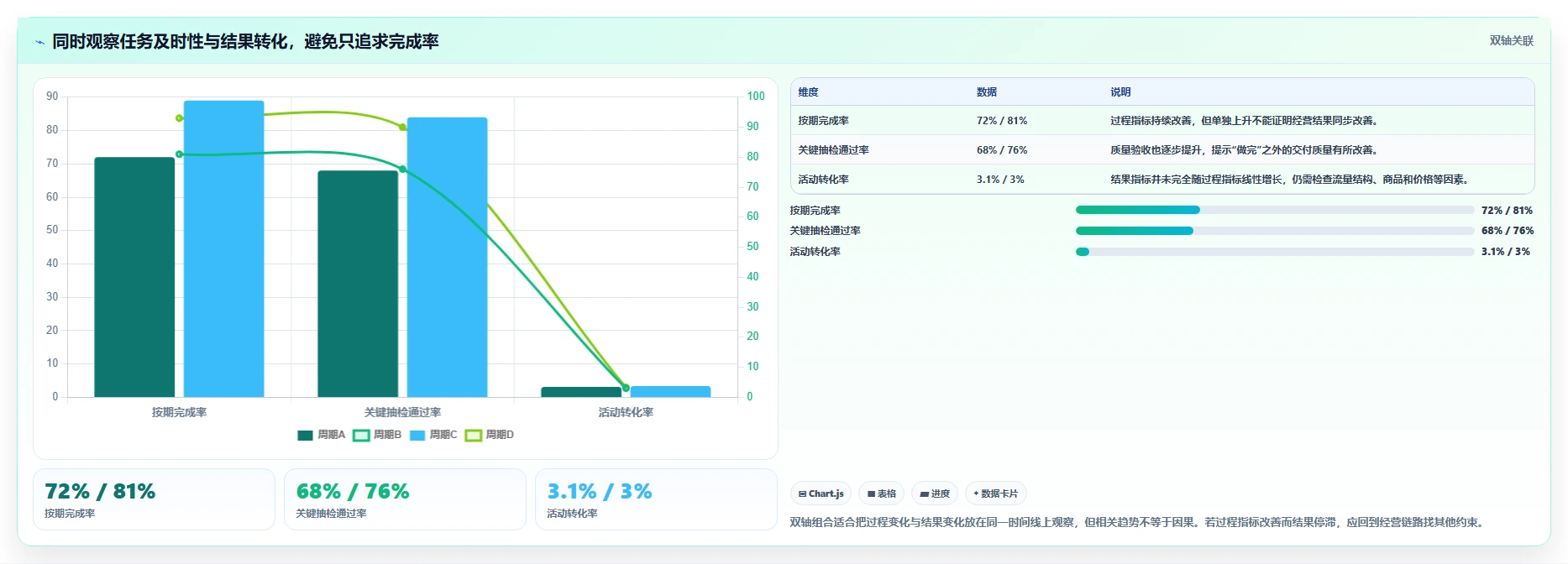Click the 周期A dark green legend swatch
Image resolution: width=1568 pixels, height=564 pixels.
(305, 436)
